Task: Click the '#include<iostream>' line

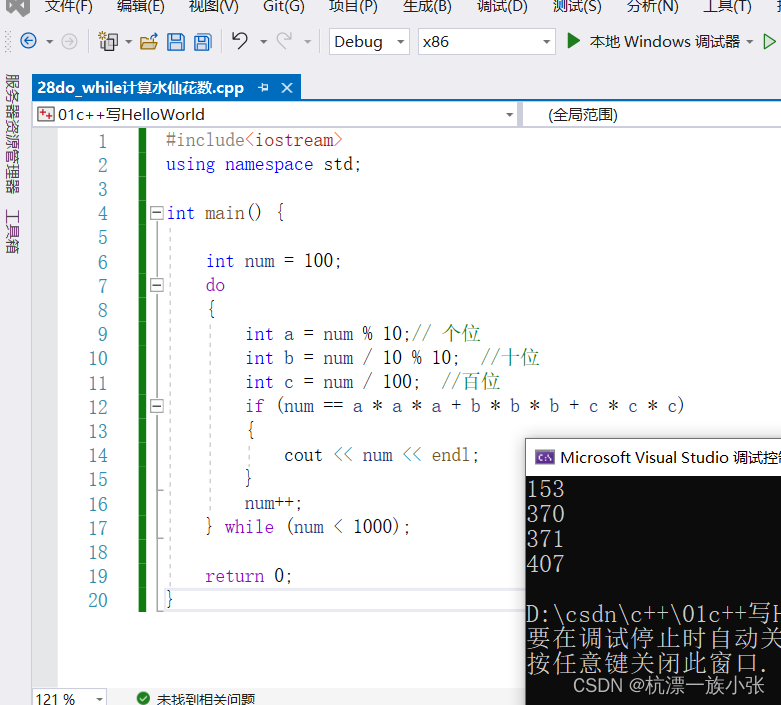Action: click(x=254, y=140)
